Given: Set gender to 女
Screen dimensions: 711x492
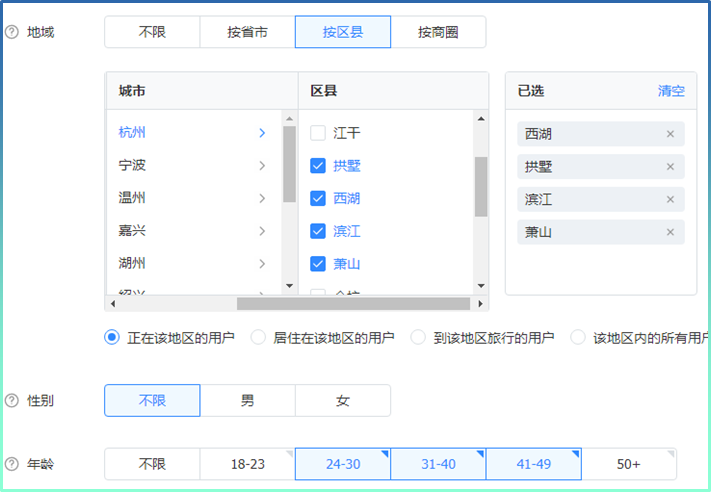Looking at the screenshot, I should click(343, 400).
